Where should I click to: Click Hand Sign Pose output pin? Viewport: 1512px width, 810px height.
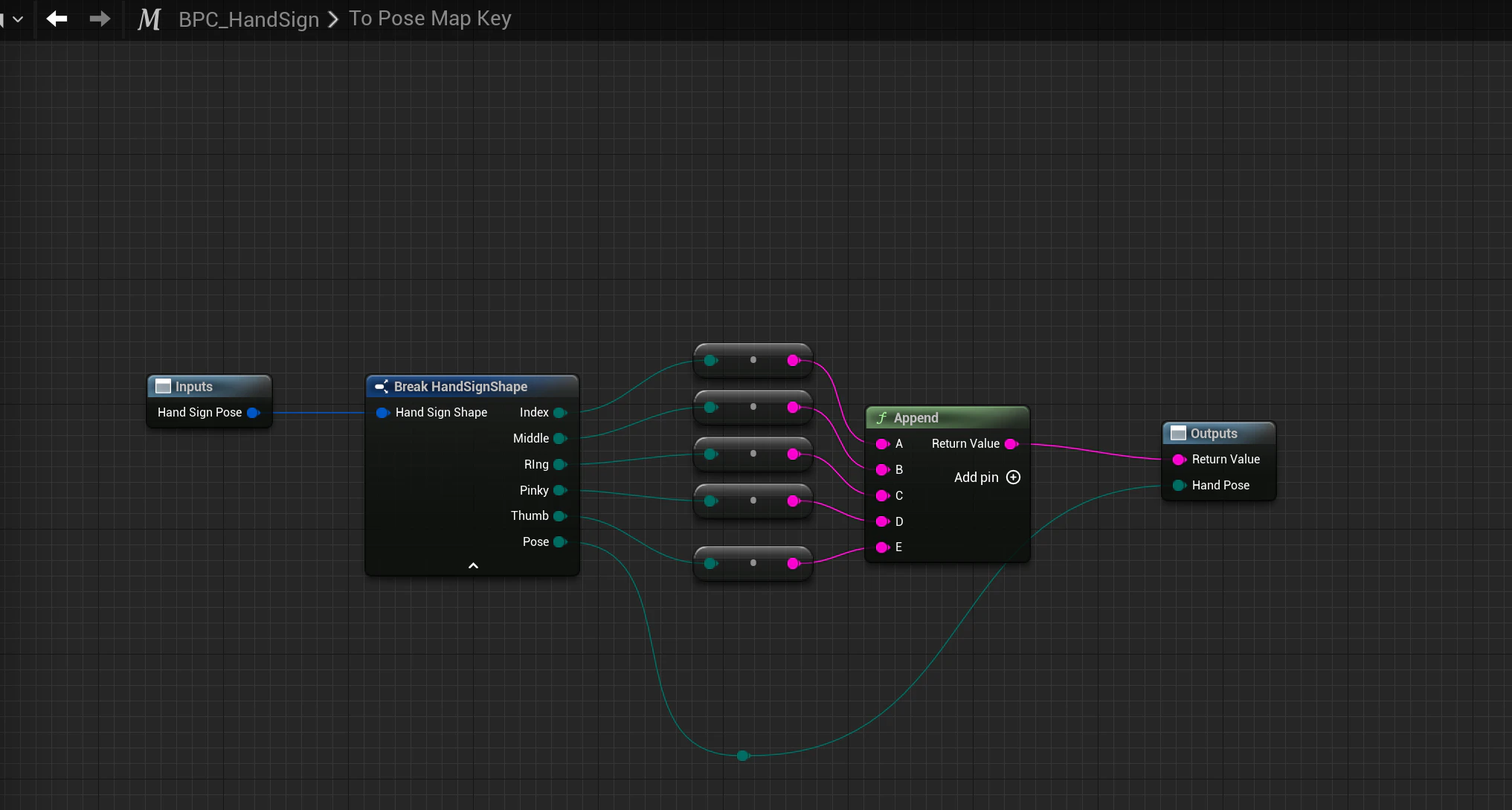pos(253,413)
